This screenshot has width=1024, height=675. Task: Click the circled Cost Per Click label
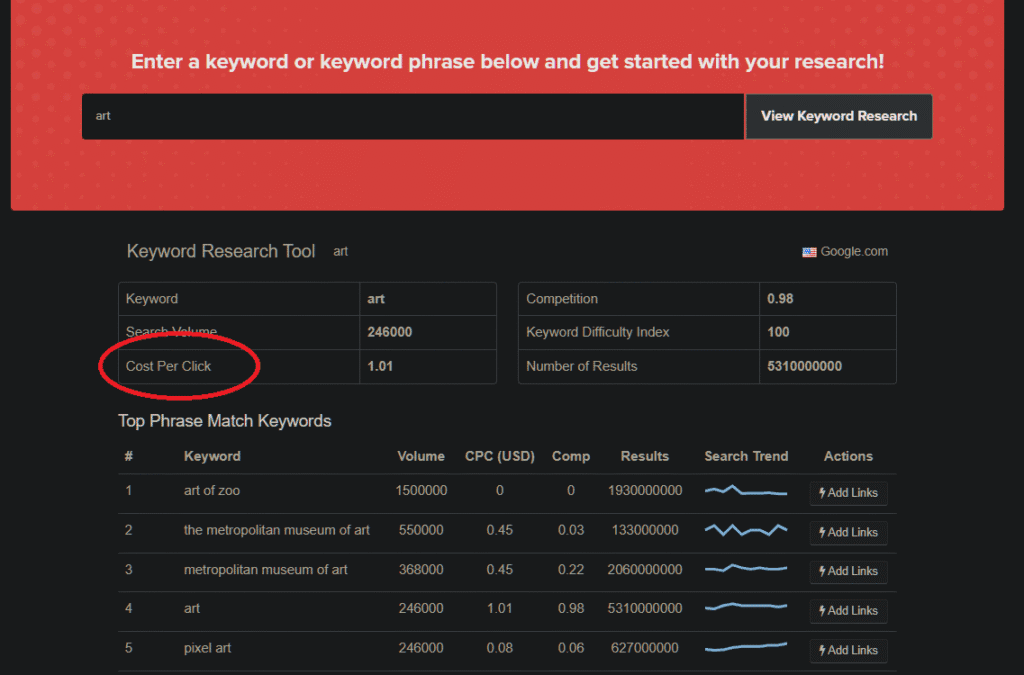(x=170, y=366)
